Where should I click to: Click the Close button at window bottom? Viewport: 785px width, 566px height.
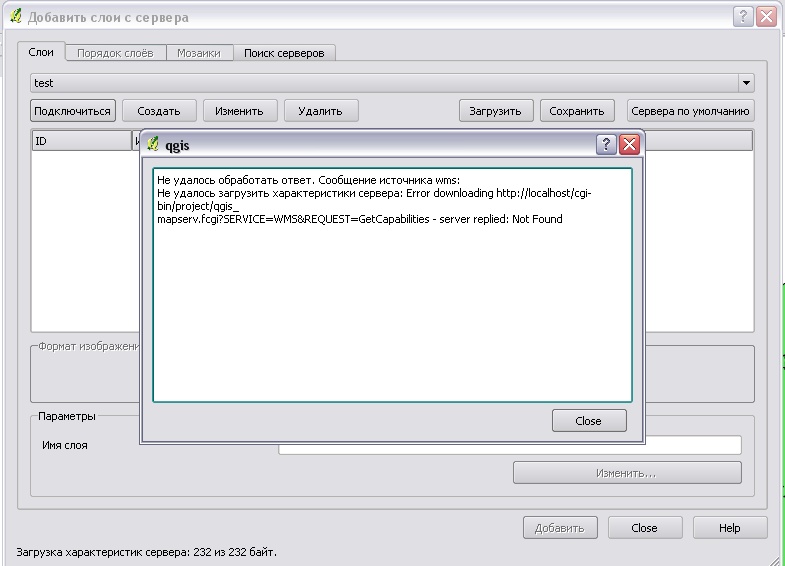(x=645, y=528)
